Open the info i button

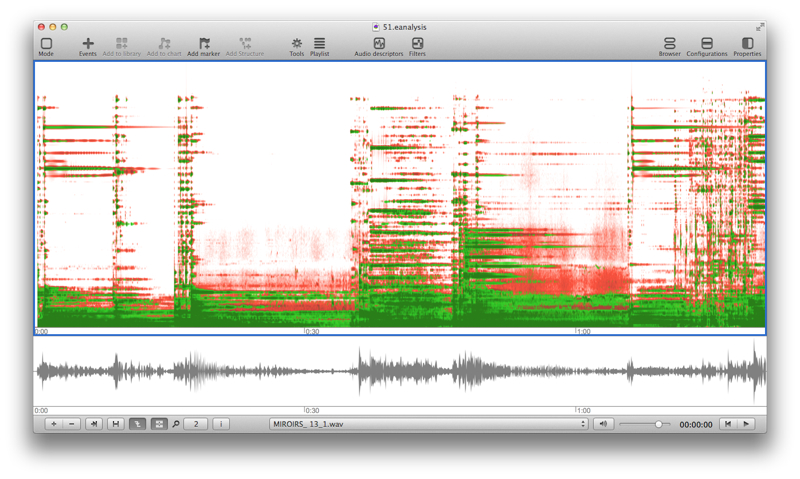(x=221, y=424)
